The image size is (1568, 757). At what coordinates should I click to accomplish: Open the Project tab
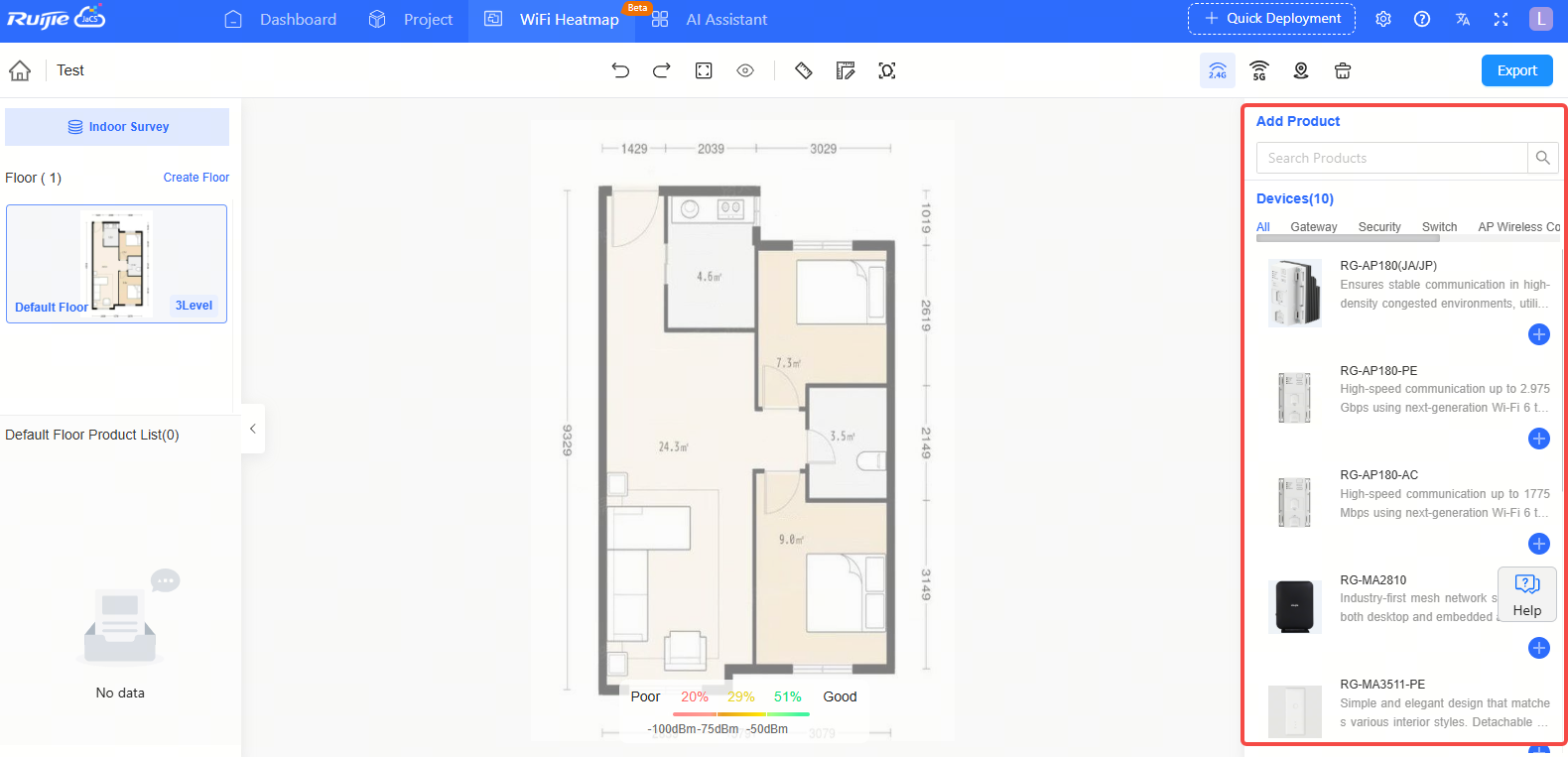[x=410, y=19]
